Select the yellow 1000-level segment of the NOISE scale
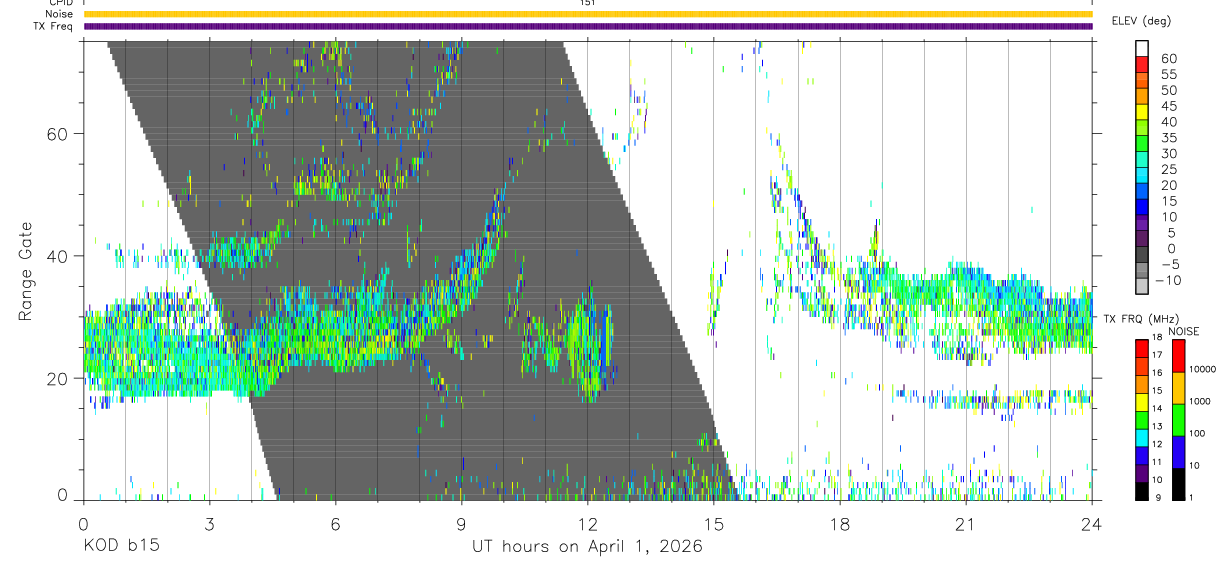Viewport: 1228px width, 567px height. tap(1179, 388)
